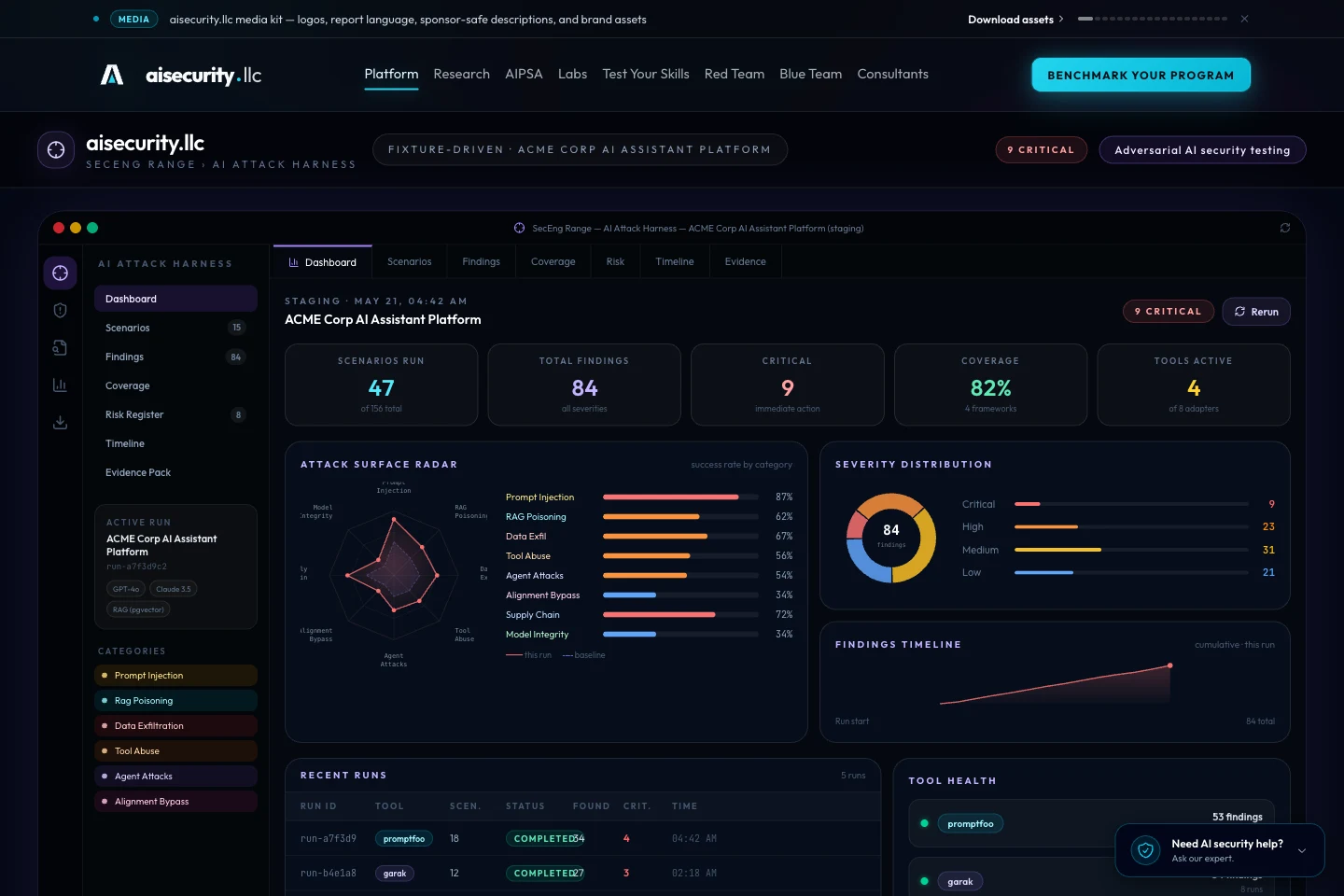Open Evidence Pack in the sidebar
The height and width of the screenshot is (896, 1344).
pyautogui.click(x=175, y=472)
